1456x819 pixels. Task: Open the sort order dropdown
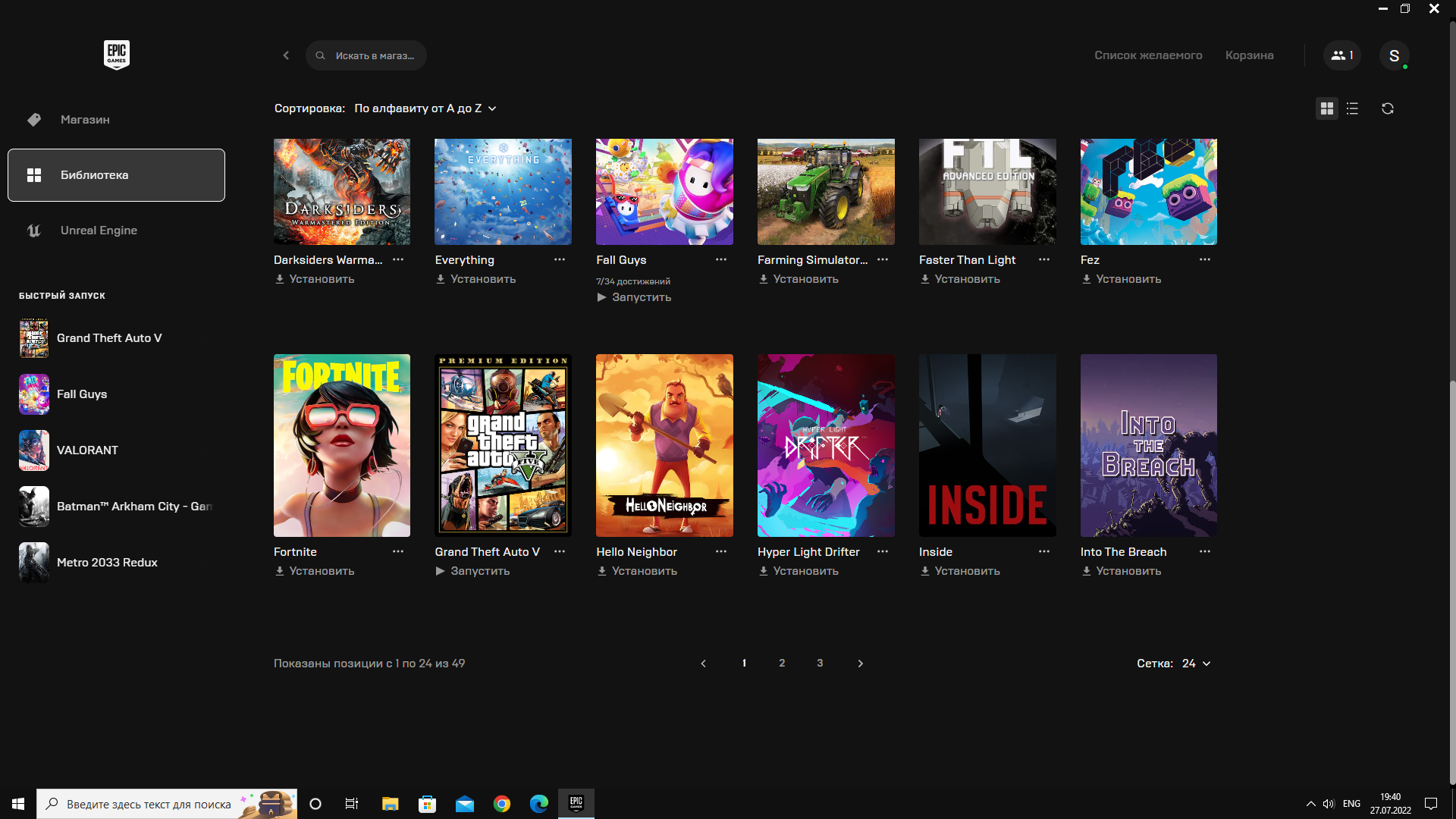pyautogui.click(x=425, y=108)
